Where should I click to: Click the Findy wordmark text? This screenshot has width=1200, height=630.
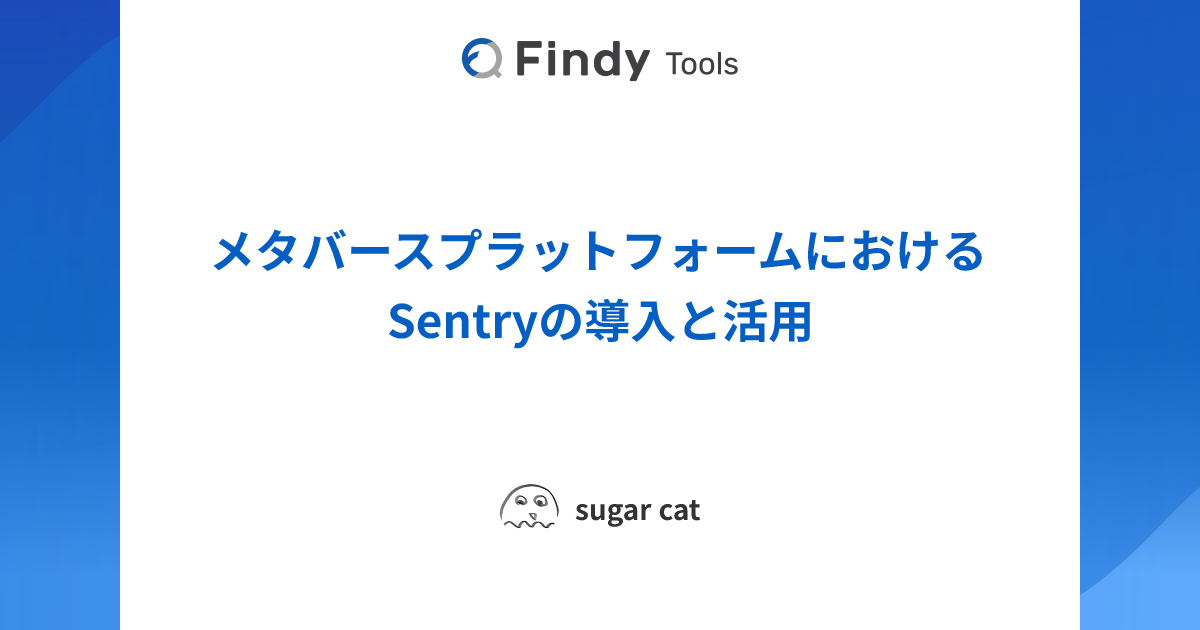coord(583,61)
